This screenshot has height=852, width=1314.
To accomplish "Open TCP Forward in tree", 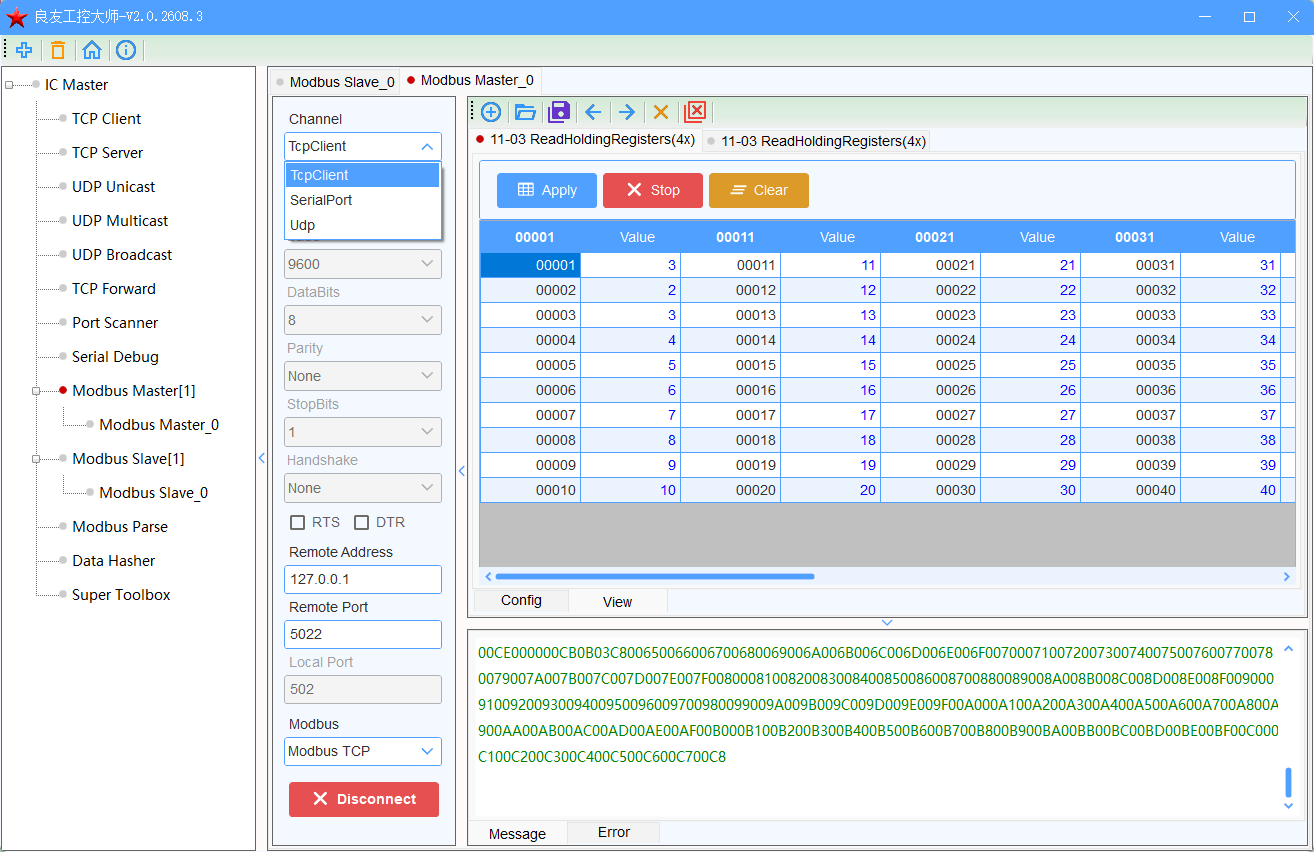I will coord(113,289).
